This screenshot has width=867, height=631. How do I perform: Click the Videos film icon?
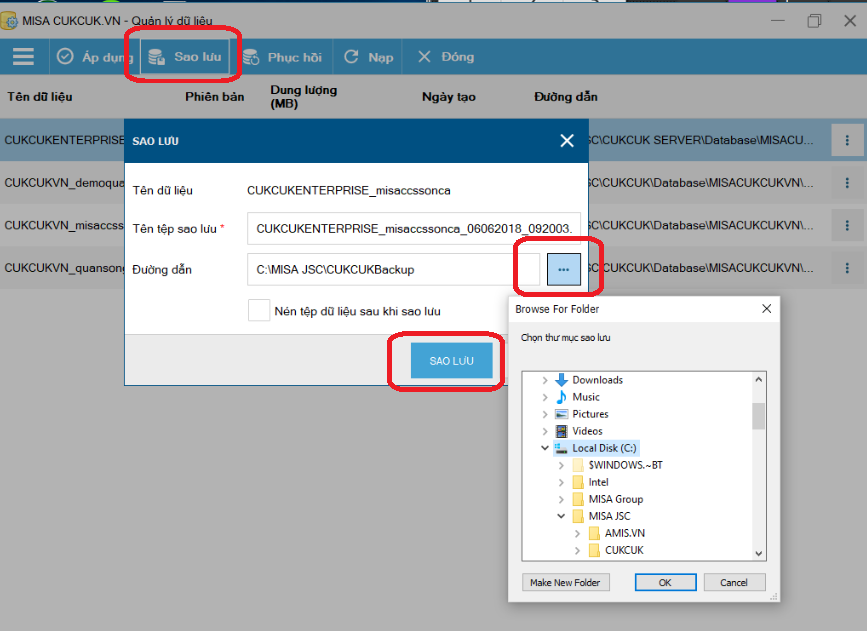coord(561,431)
